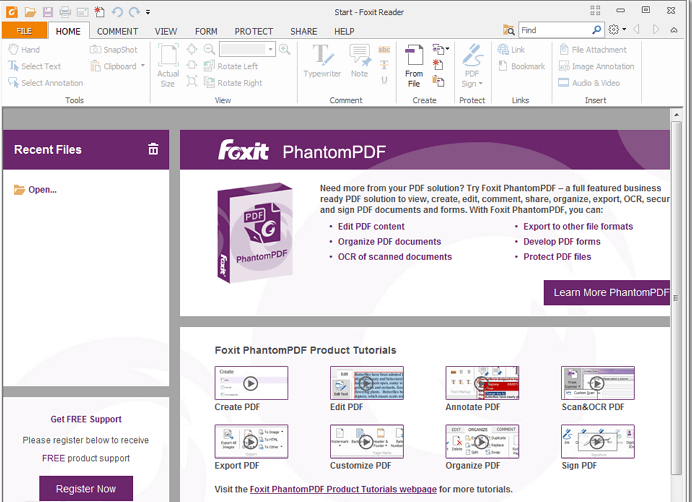Viewport: 692px width, 502px height.
Task: Create PDF From File
Action: pyautogui.click(x=414, y=65)
